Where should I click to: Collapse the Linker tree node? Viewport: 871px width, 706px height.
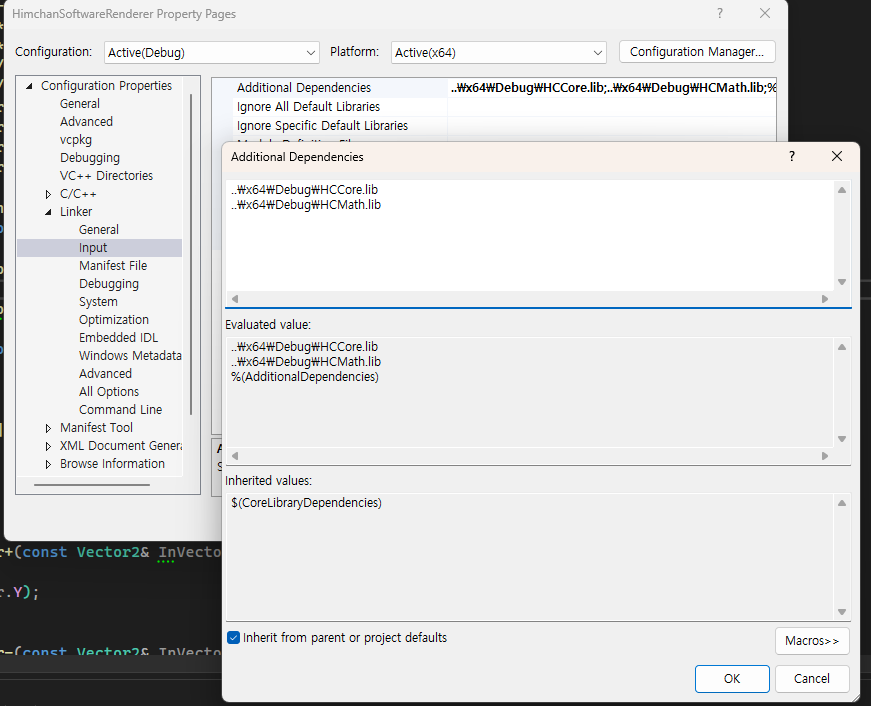point(48,212)
